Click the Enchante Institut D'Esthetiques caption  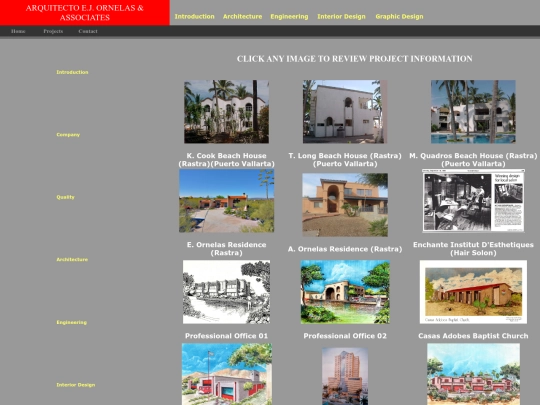coord(473,249)
